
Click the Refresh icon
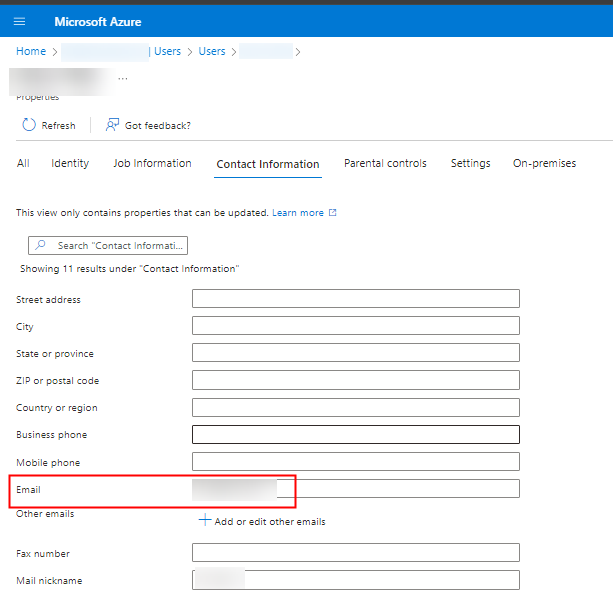tap(29, 125)
